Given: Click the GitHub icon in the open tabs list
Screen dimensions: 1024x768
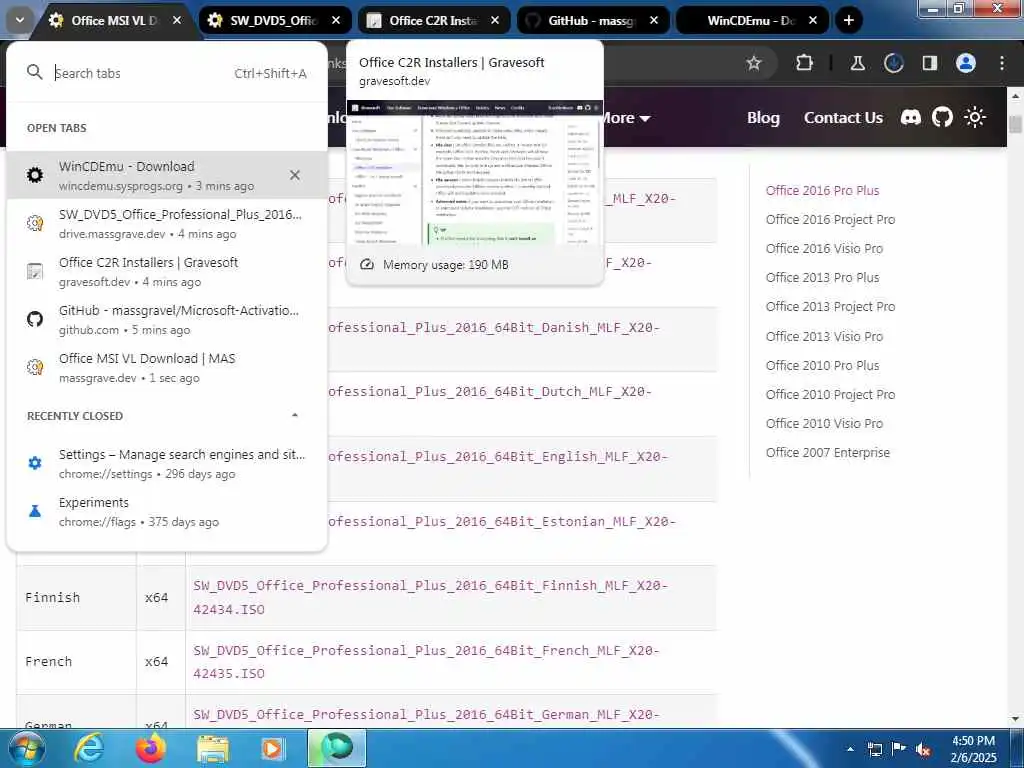Looking at the screenshot, I should pyautogui.click(x=35, y=319).
